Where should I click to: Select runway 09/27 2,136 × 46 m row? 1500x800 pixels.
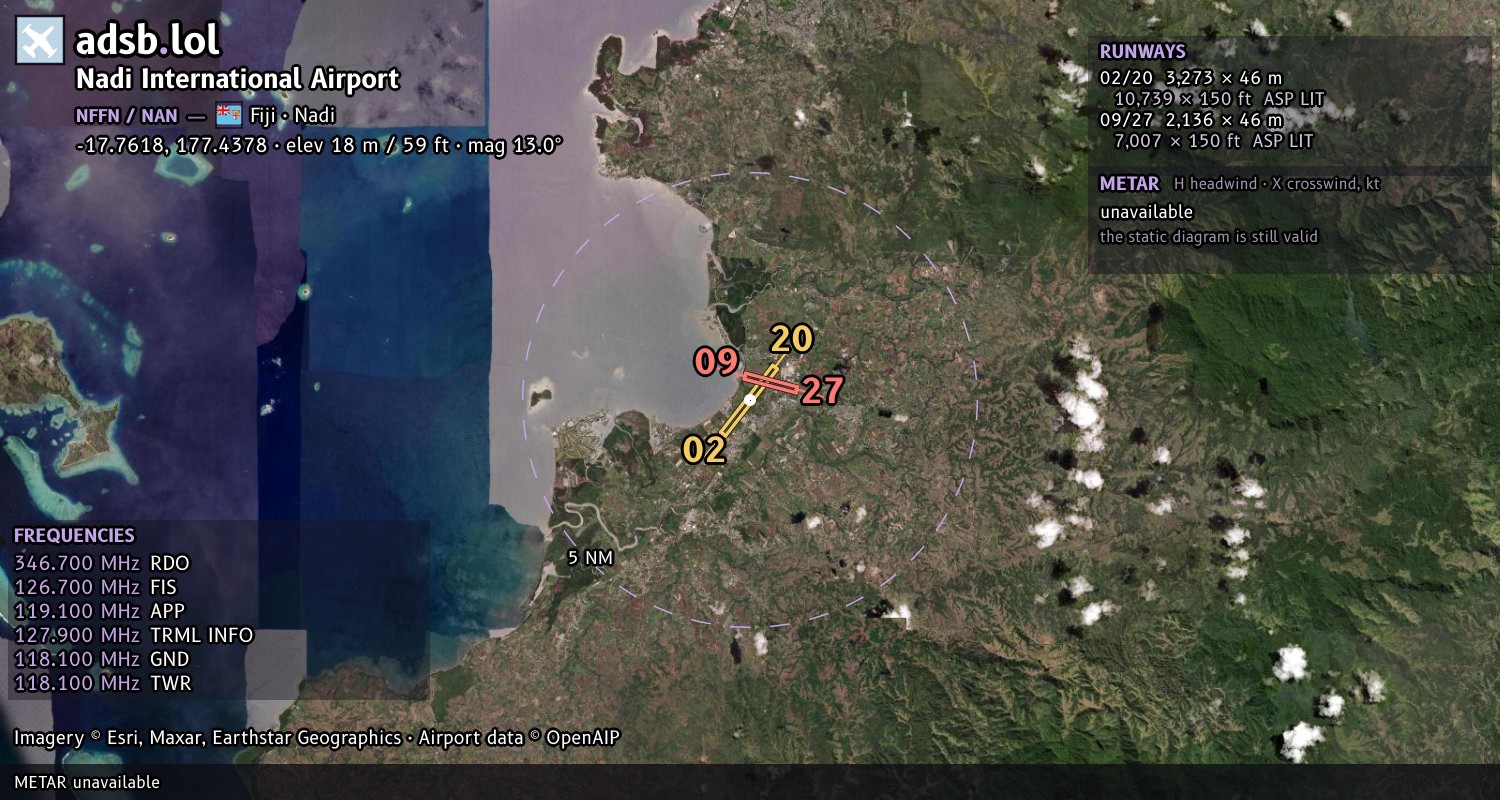tap(1190, 120)
